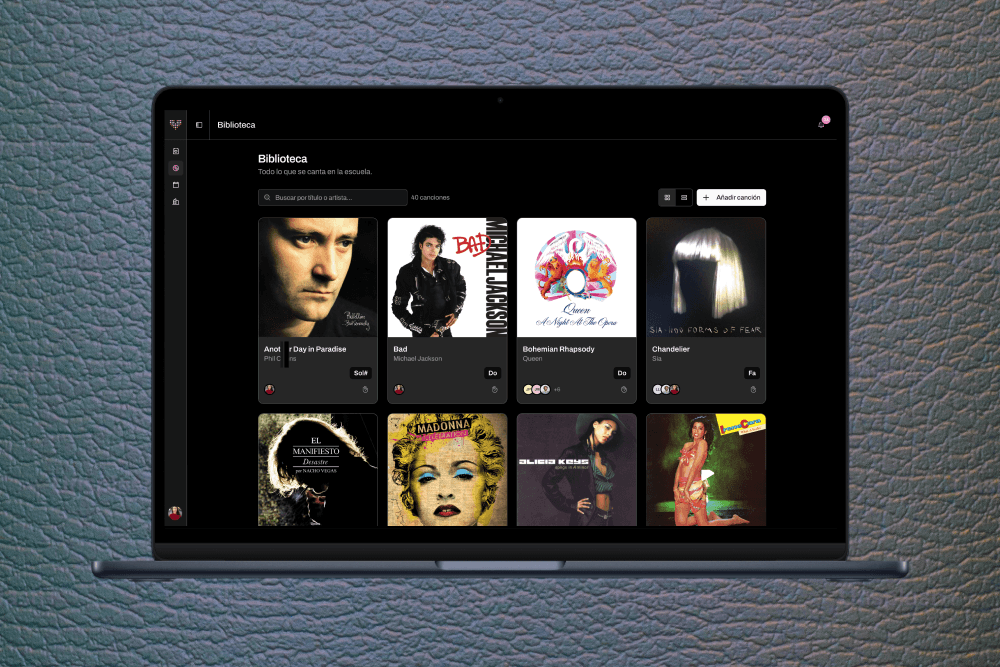Click the Bad song title
This screenshot has height=667, width=1000.
click(401, 349)
